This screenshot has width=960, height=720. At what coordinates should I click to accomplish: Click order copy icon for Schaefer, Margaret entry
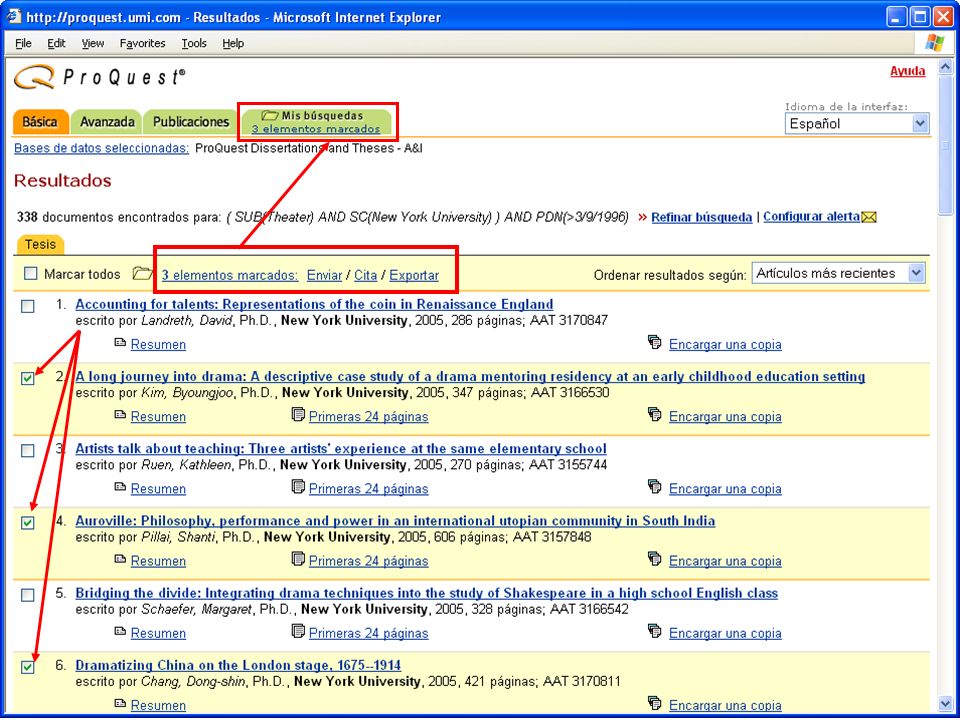click(654, 632)
